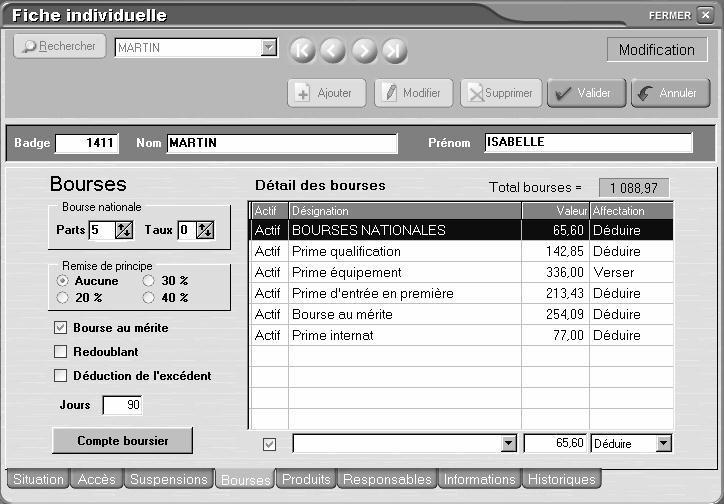Image resolution: width=724 pixels, height=504 pixels.
Task: Open the designation dropdown below table
Action: click(508, 444)
